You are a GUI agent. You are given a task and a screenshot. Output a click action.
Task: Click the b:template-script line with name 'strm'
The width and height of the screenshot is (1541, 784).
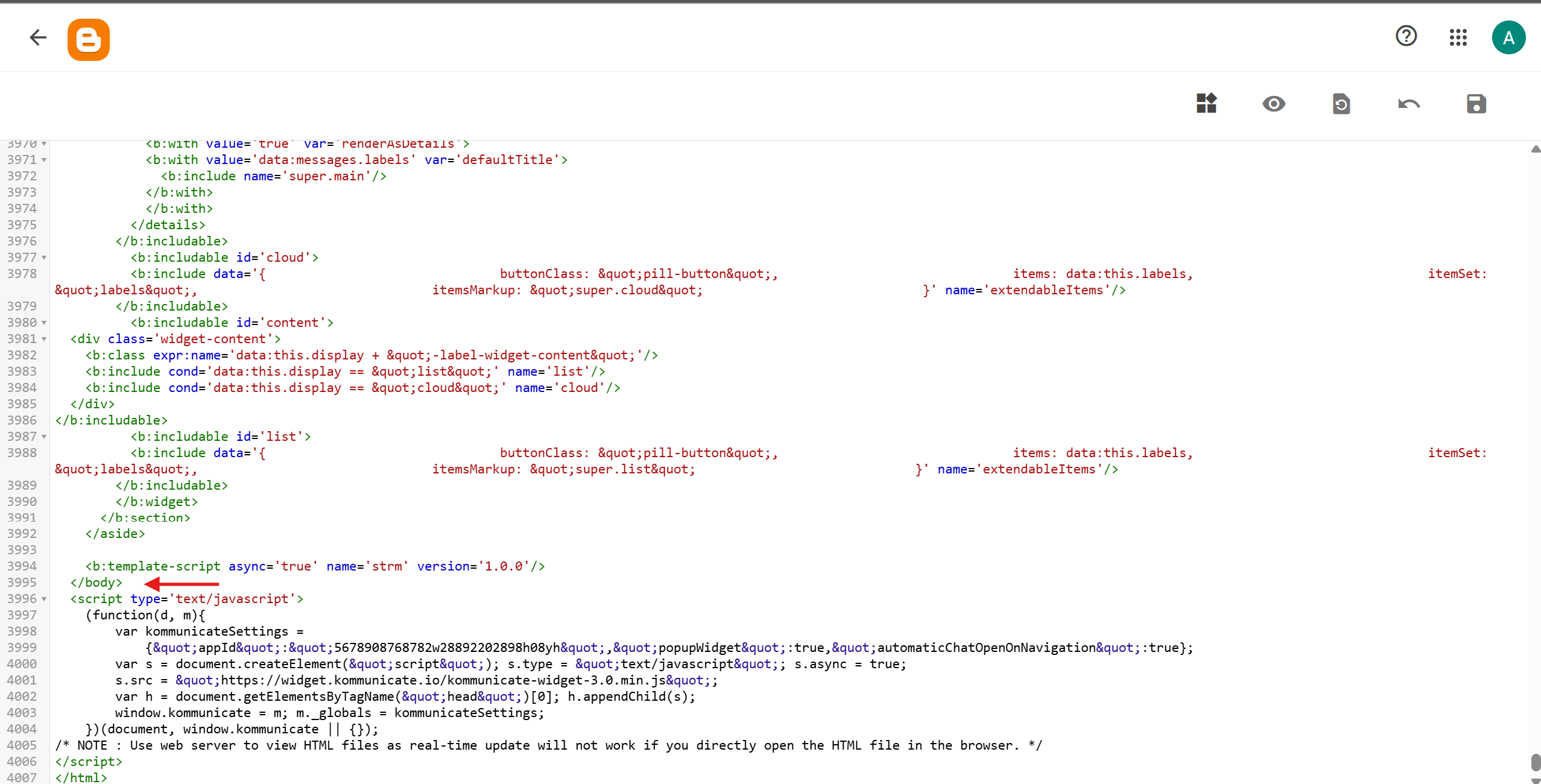point(315,566)
